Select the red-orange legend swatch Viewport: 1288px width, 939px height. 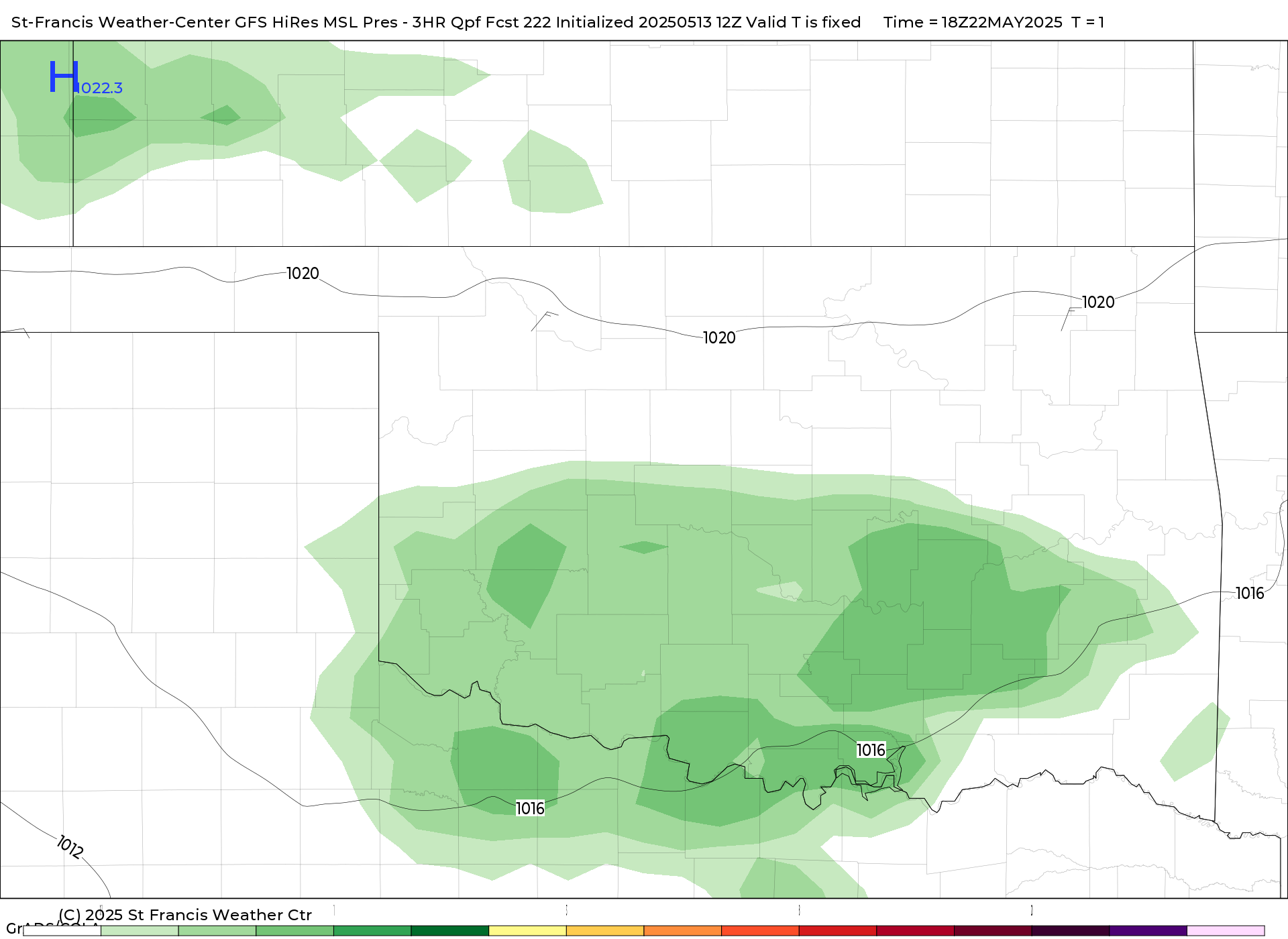[760, 931]
